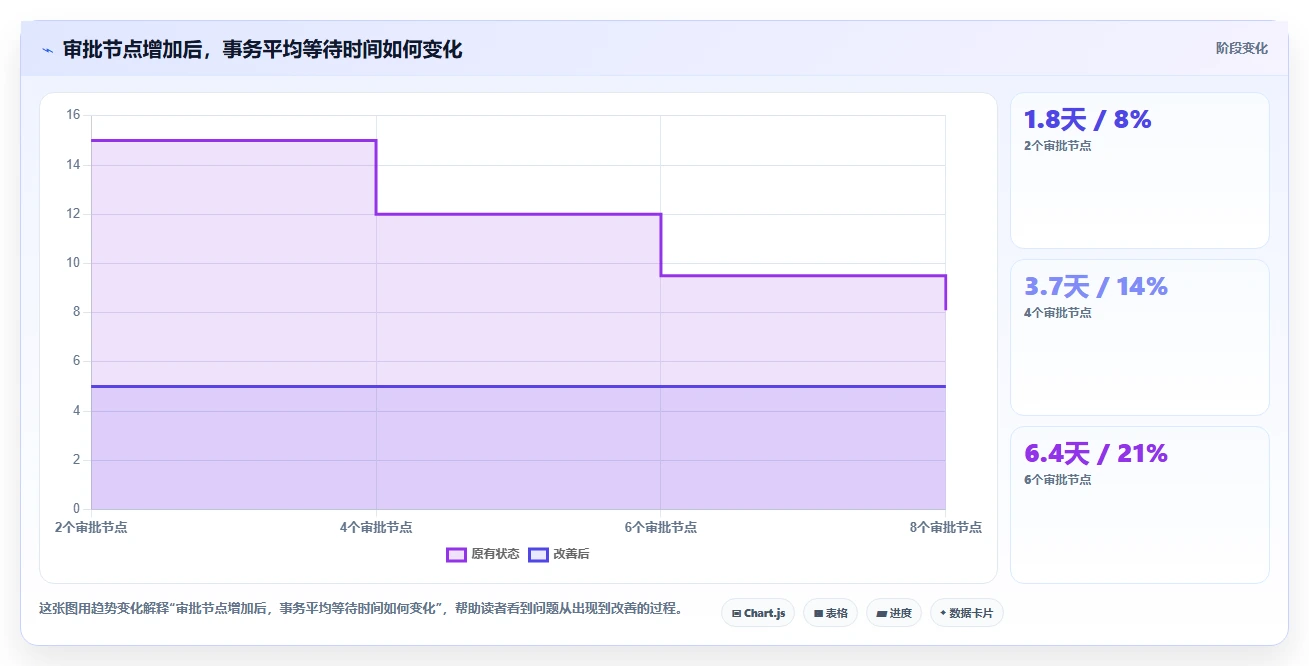Click the y-axis value 12

(x=73, y=214)
